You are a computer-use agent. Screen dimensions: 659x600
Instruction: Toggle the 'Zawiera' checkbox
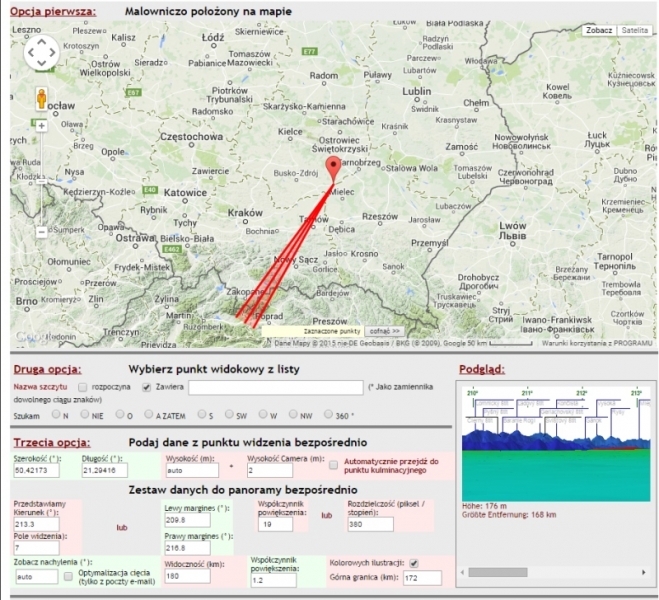(147, 386)
